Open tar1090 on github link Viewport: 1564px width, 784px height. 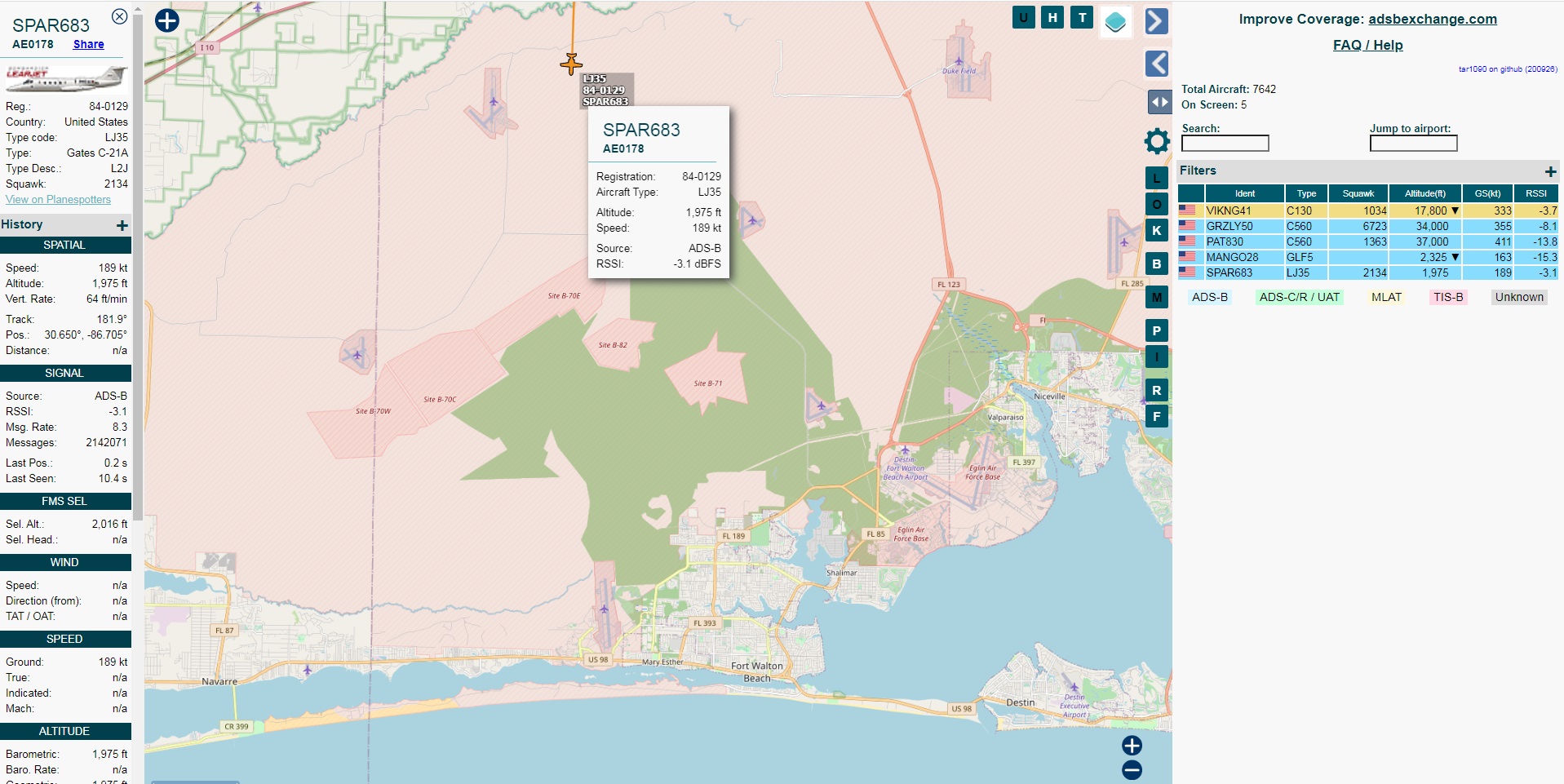point(1508,69)
